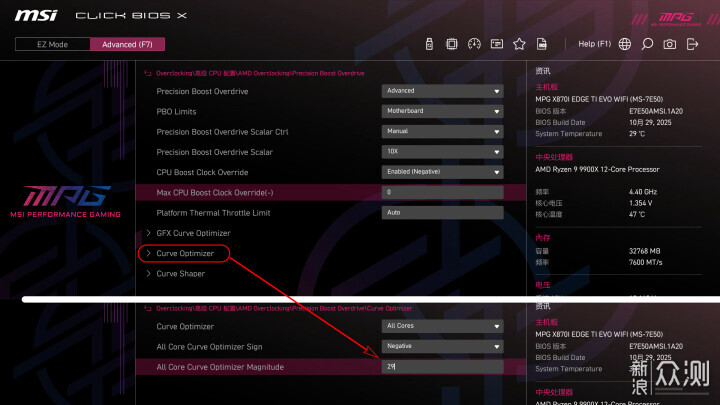
Task: Select Max CPU Boost Clock Override(-) row
Action: [x=331, y=192]
